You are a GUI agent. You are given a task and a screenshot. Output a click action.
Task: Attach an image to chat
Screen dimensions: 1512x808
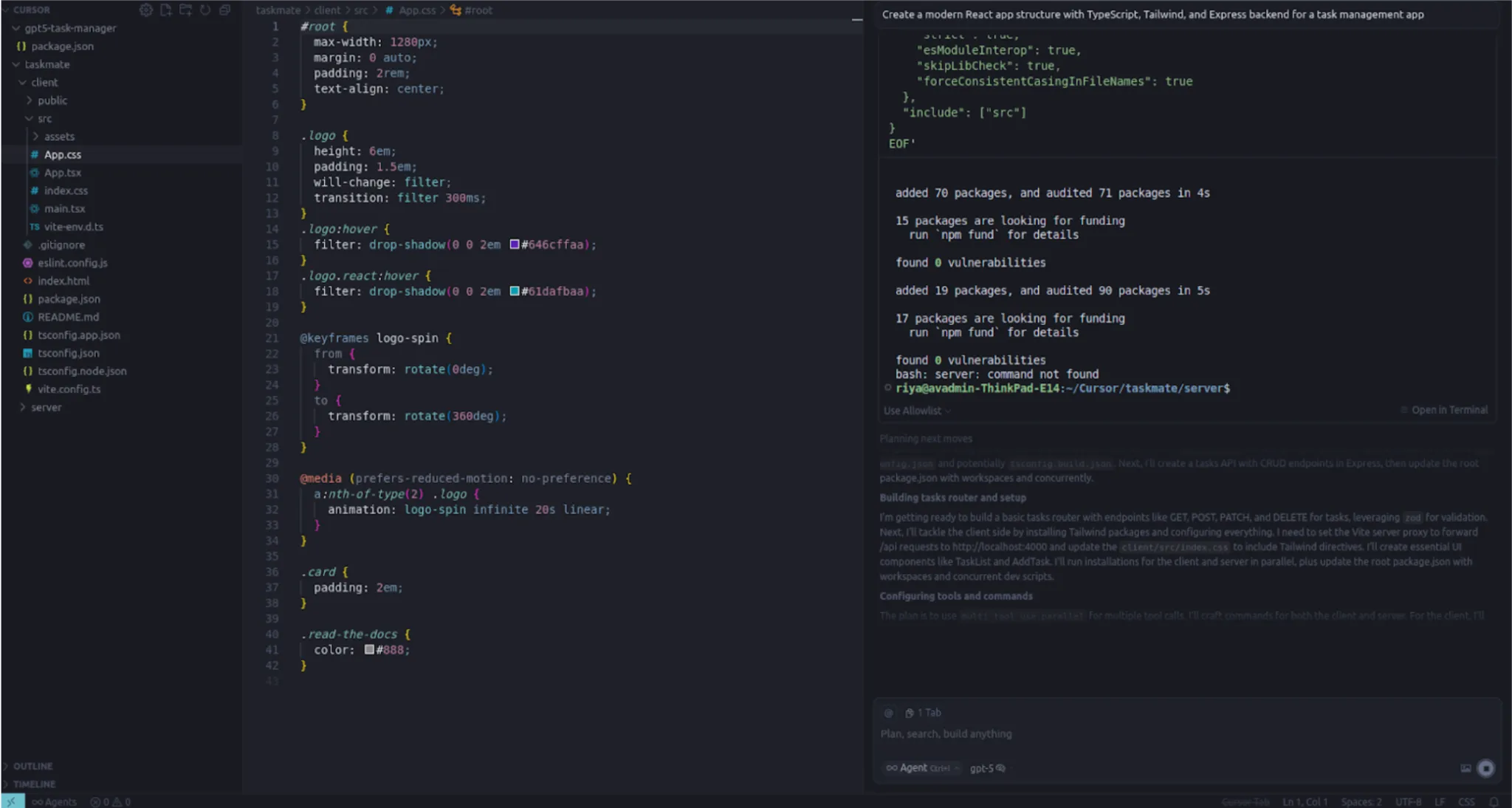pyautogui.click(x=1465, y=768)
